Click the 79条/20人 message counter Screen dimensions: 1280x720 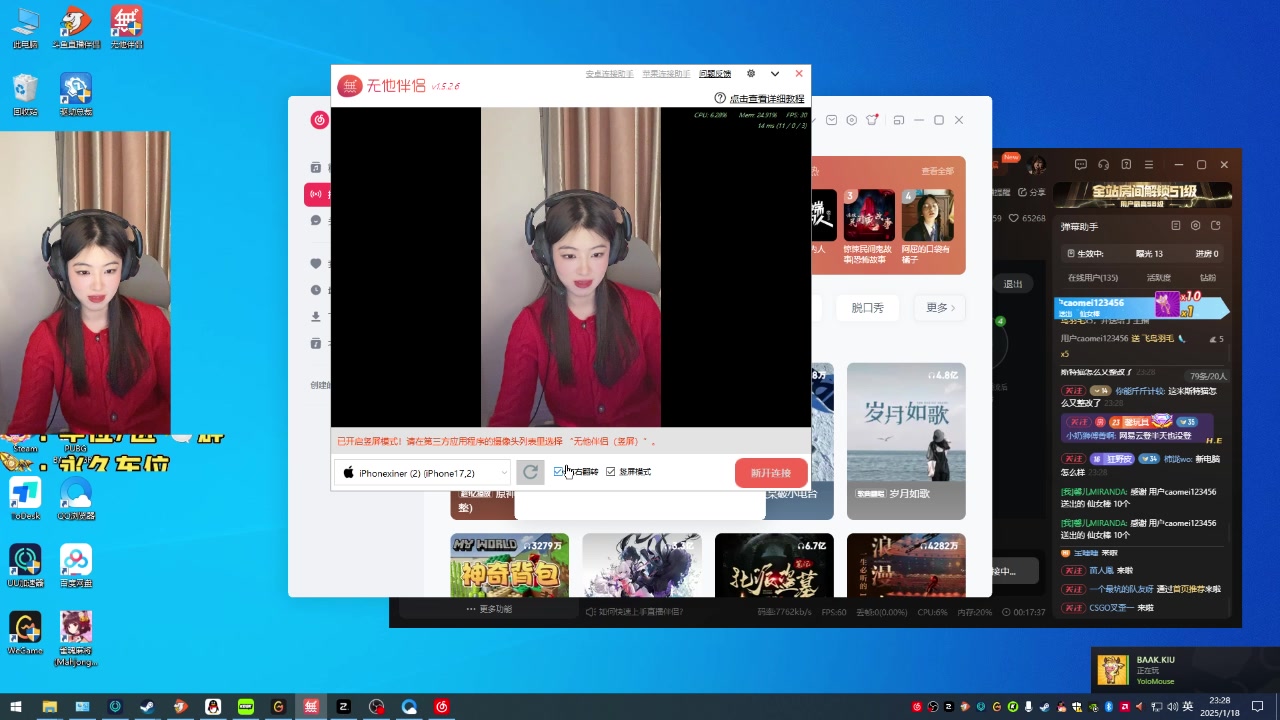coord(1208,376)
